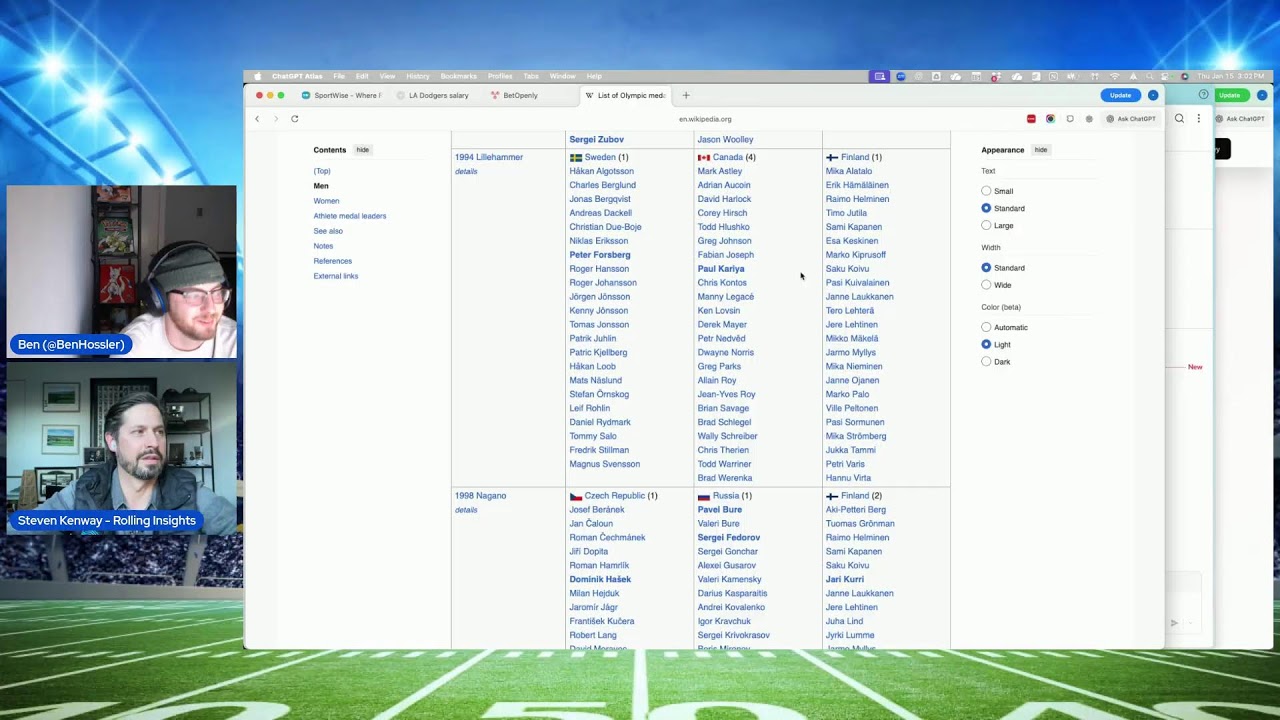Click the colorful circular extension icon
The height and width of the screenshot is (720, 1280).
(x=1050, y=119)
